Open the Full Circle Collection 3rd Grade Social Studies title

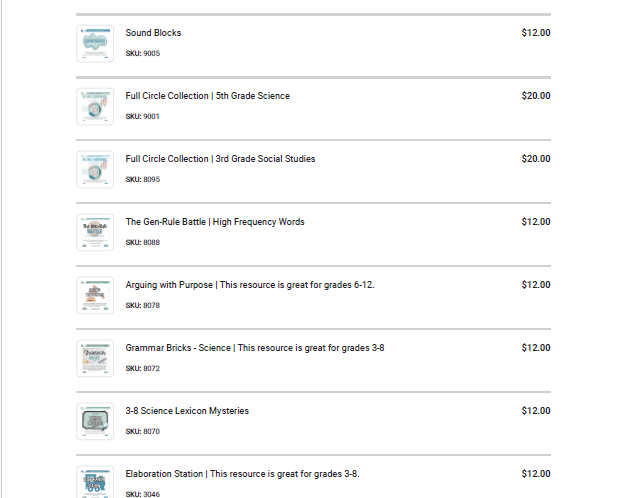(220, 159)
